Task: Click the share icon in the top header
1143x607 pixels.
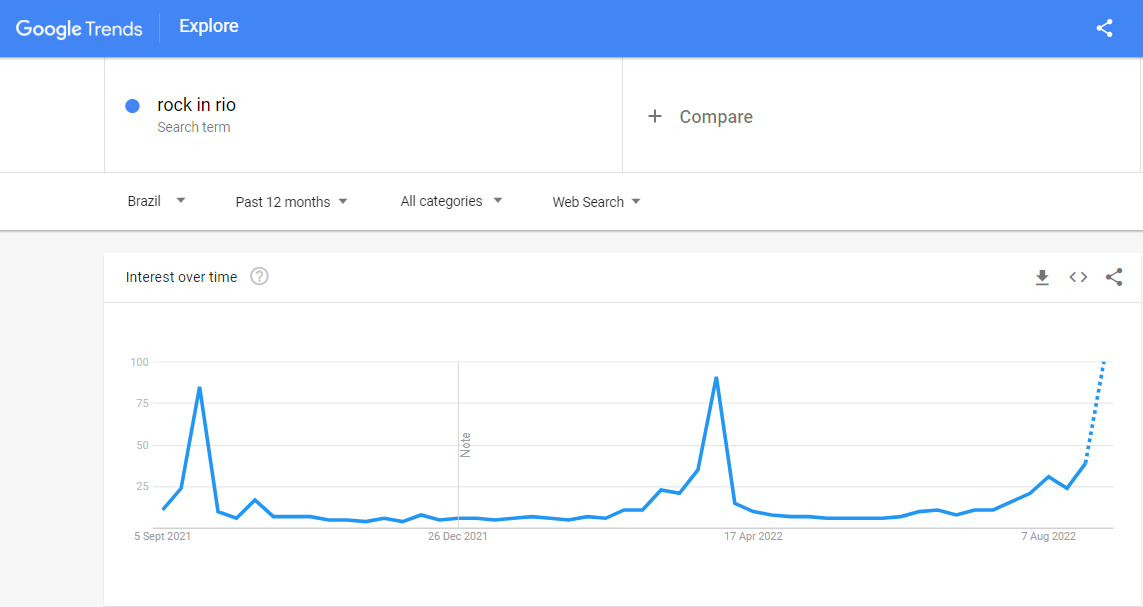Action: point(1104,28)
